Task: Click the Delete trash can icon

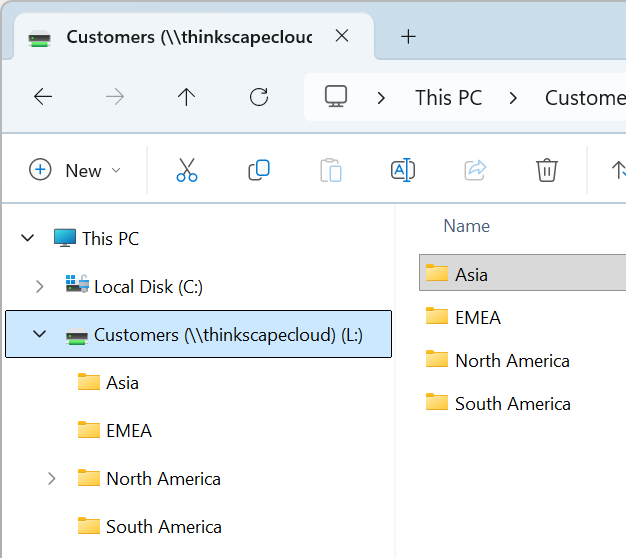Action: click(546, 170)
